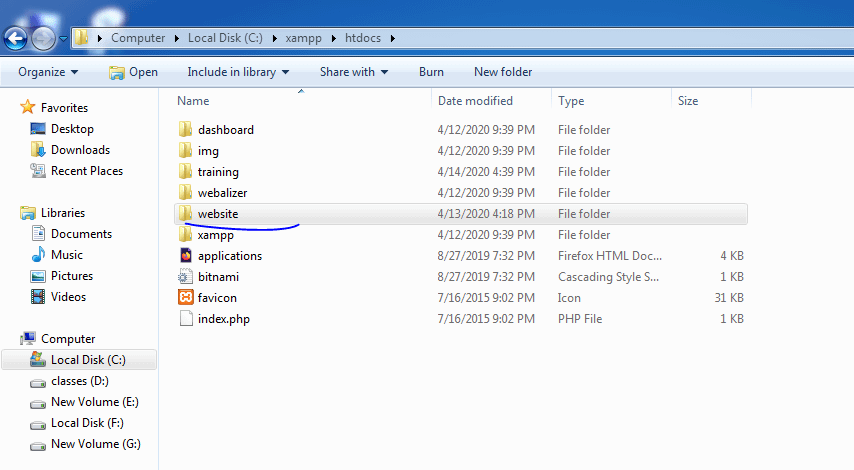Click the bitnami file name

pyautogui.click(x=218, y=277)
